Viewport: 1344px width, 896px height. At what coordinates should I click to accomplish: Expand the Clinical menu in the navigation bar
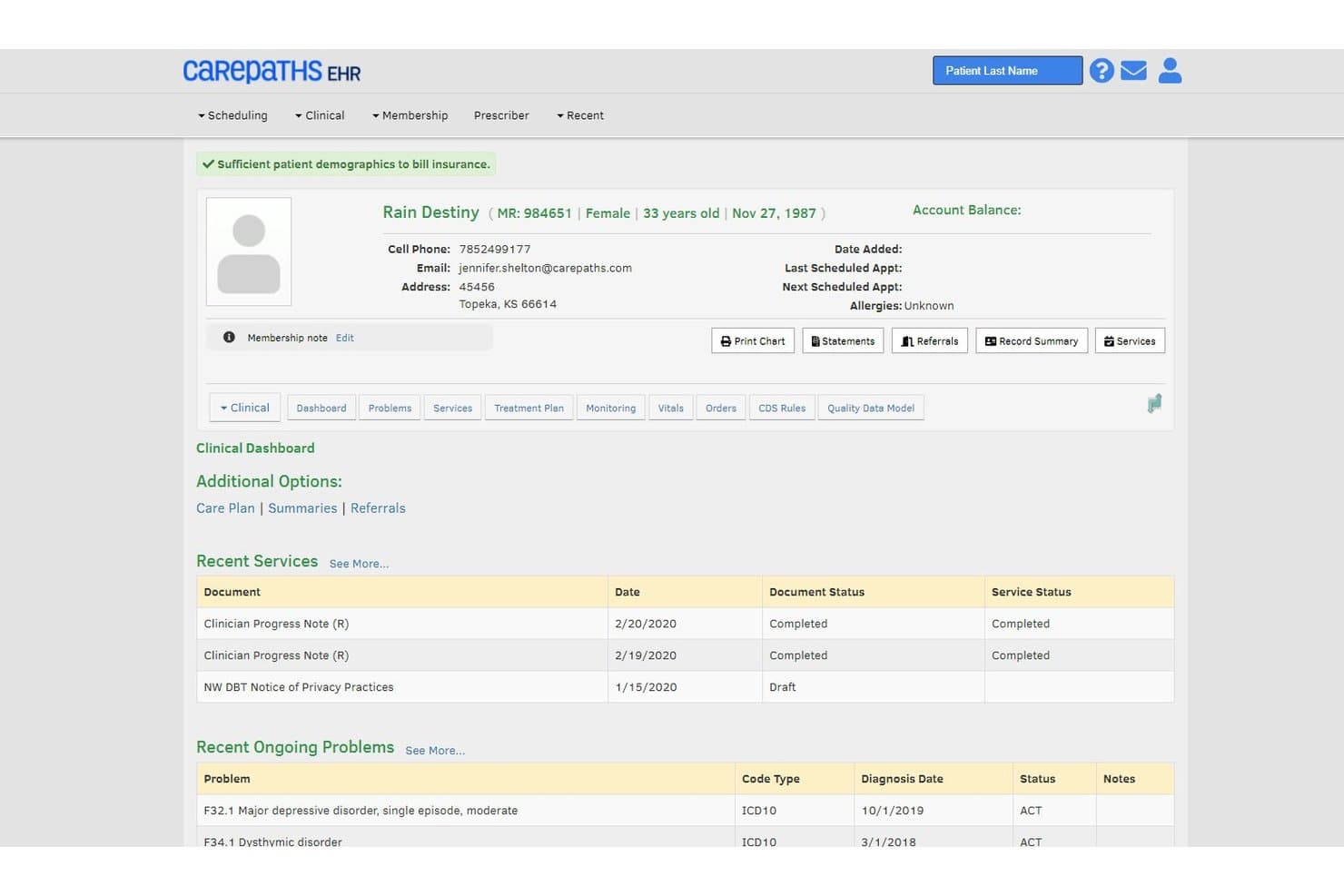point(320,115)
